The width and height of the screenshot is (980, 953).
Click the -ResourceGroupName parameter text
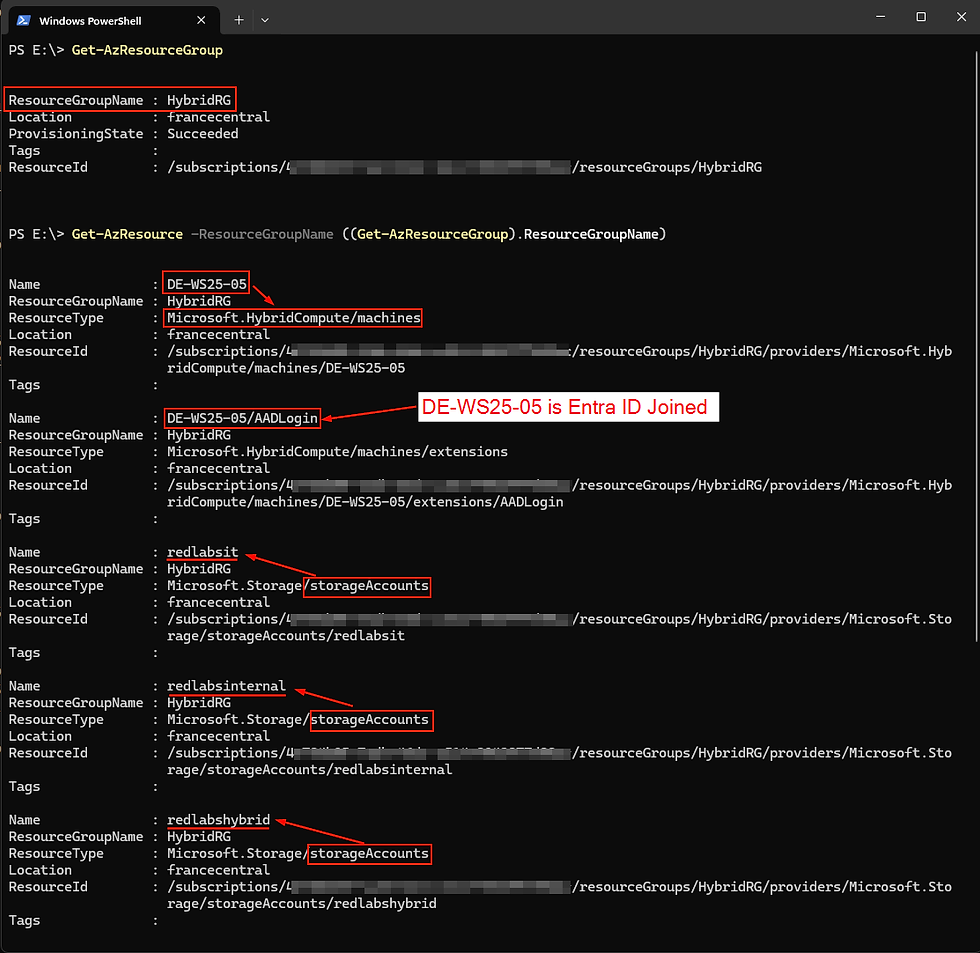tap(262, 234)
